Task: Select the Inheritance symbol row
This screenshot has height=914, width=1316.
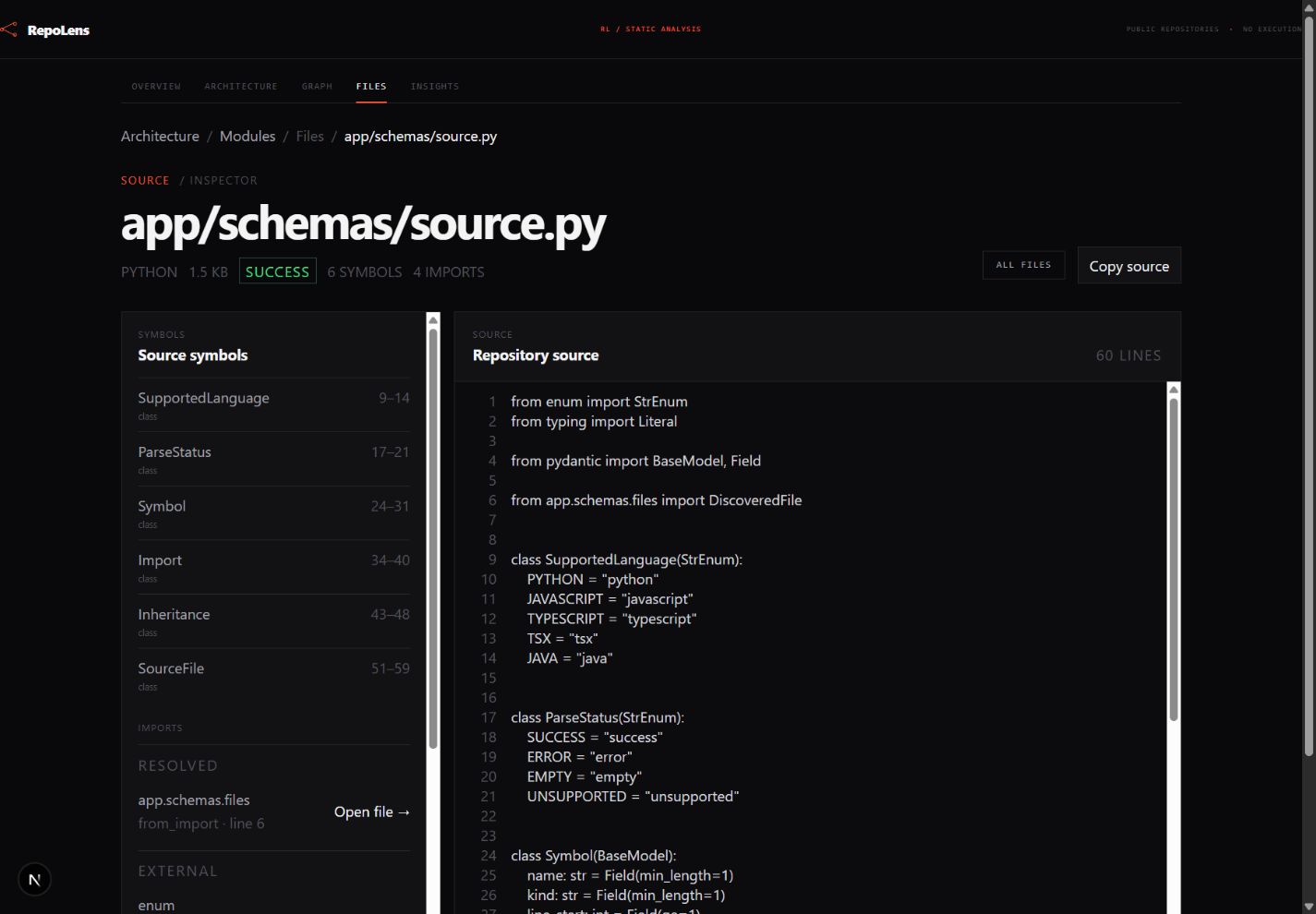Action: pyautogui.click(x=273, y=621)
